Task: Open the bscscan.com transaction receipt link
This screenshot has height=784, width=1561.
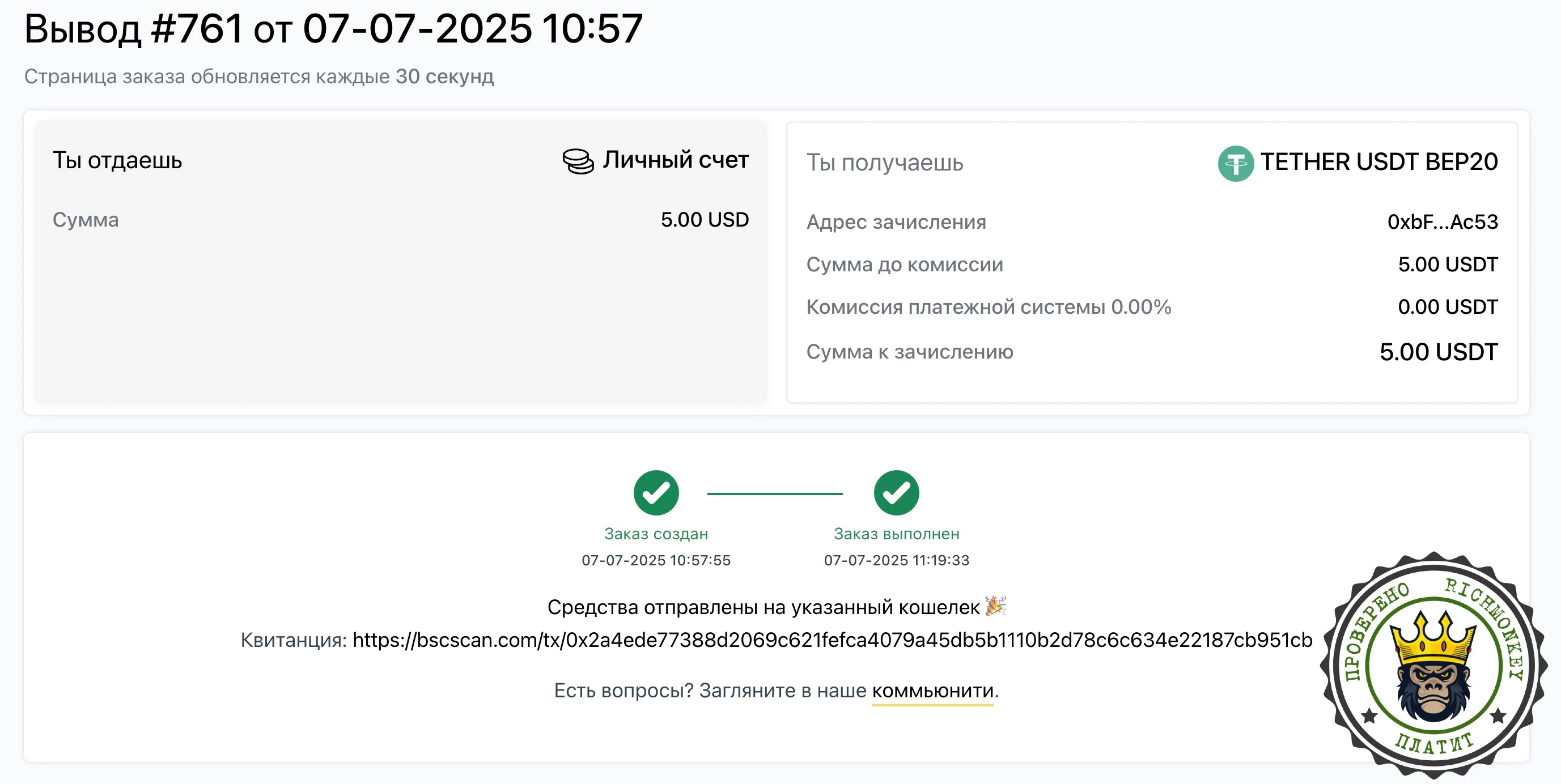Action: point(832,640)
